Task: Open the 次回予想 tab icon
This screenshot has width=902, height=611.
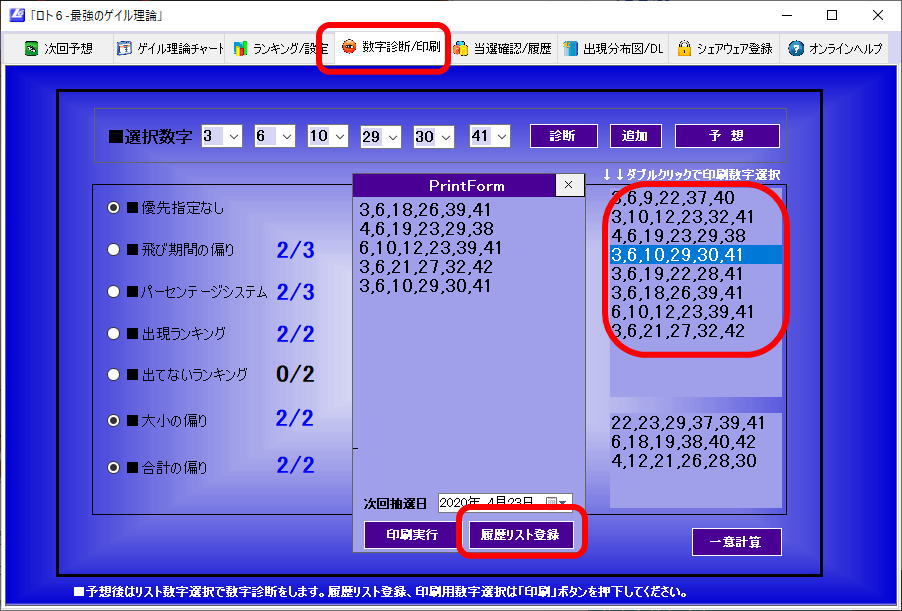Action: click(32, 48)
